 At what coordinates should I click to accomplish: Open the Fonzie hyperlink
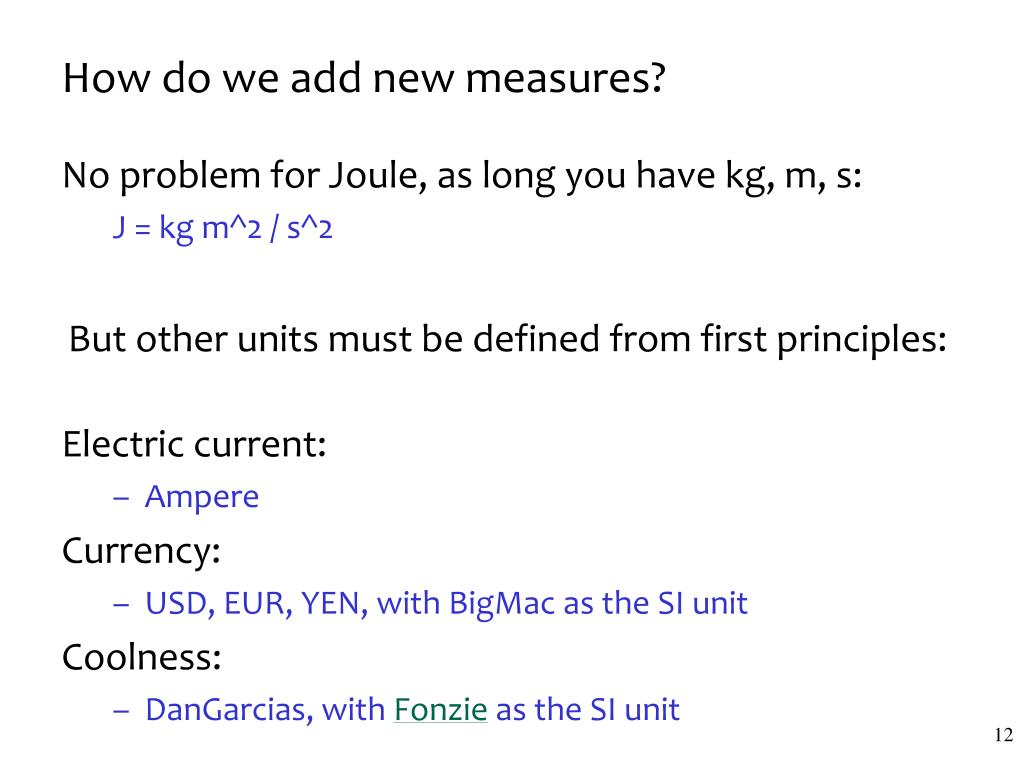tap(440, 710)
